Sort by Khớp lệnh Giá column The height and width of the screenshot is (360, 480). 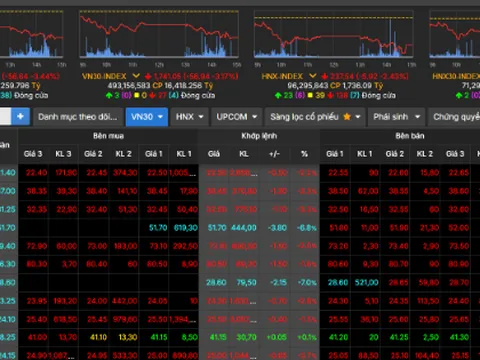tap(214, 154)
